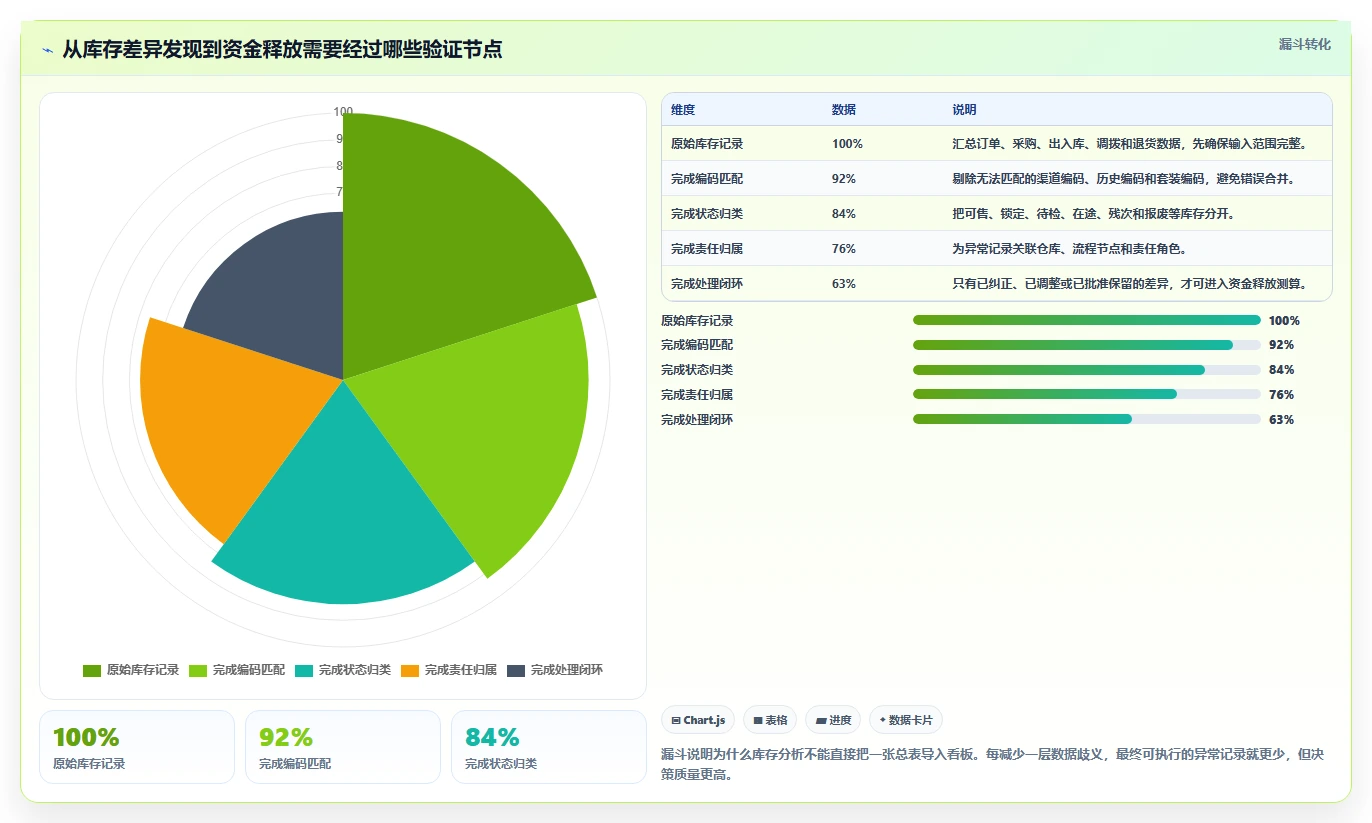Toggle the 完成处理闭环 legend swatch
Screen dimensions: 1372x823
pyautogui.click(x=516, y=670)
